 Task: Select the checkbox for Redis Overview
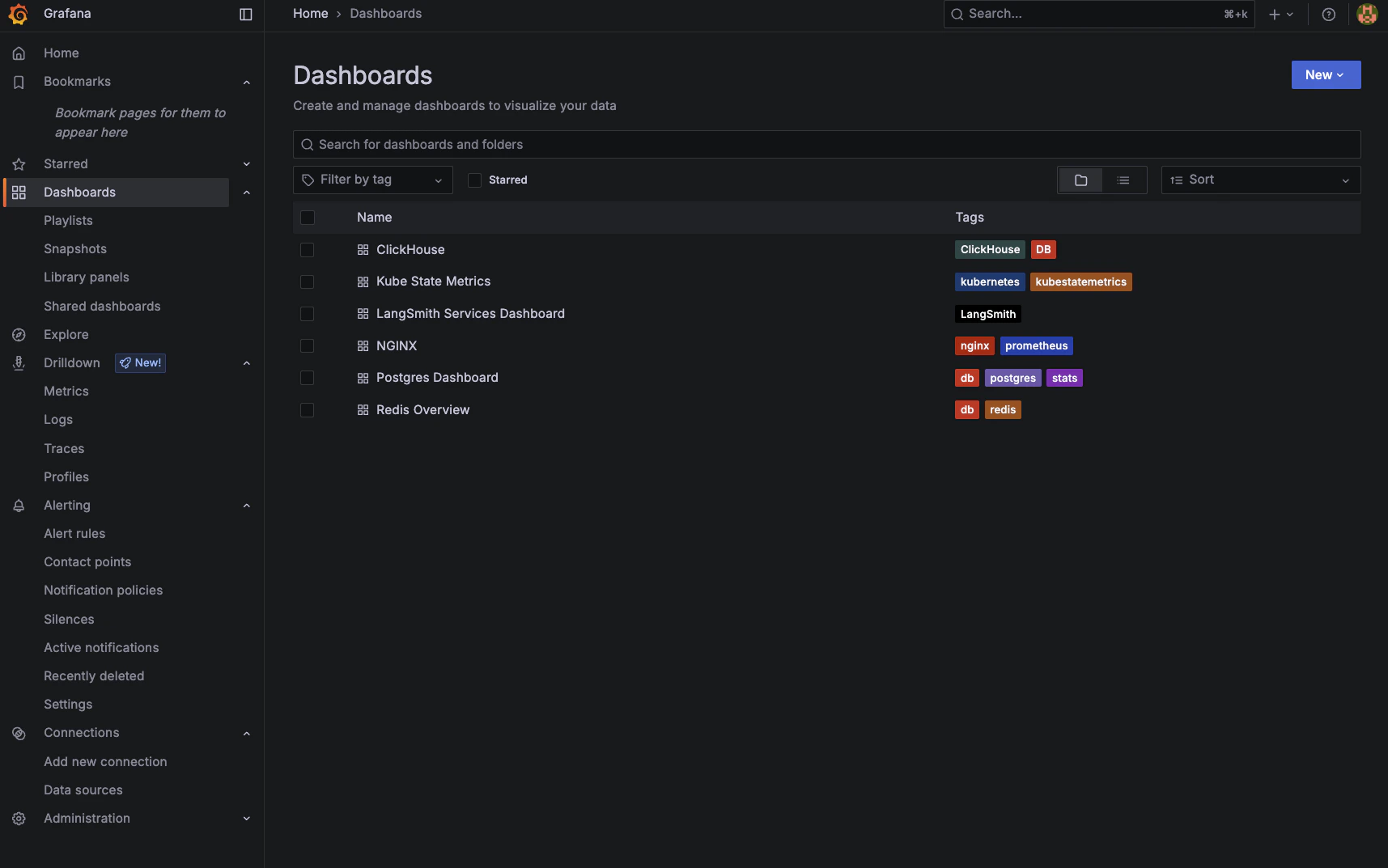coord(308,410)
